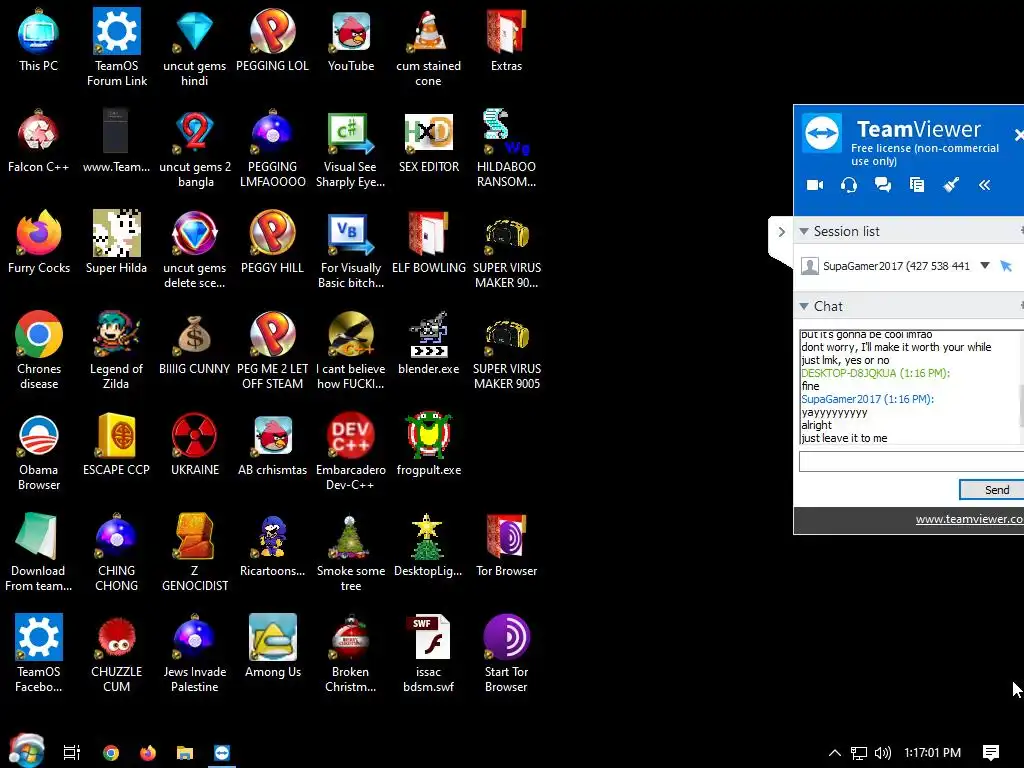The height and width of the screenshot is (768, 1024).
Task: Select SupaGamer2017 session entry
Action: [x=896, y=266]
